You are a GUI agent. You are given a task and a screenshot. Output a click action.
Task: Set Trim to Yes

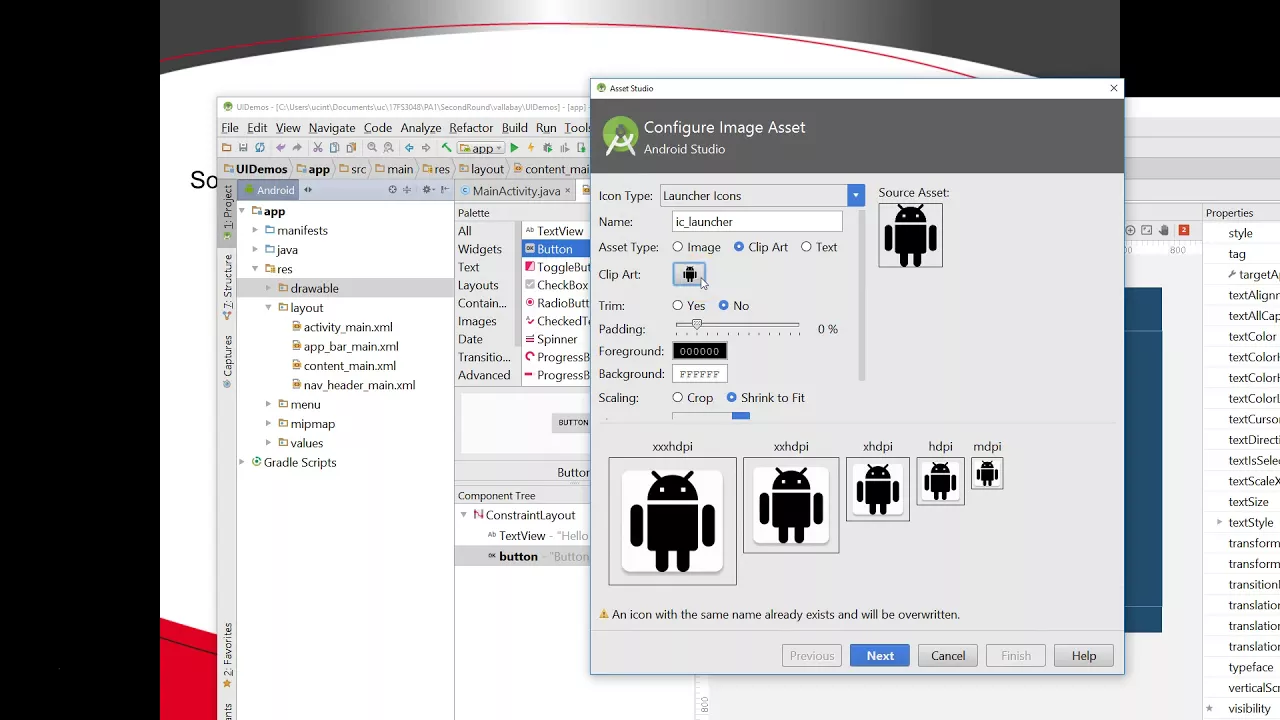point(689,306)
